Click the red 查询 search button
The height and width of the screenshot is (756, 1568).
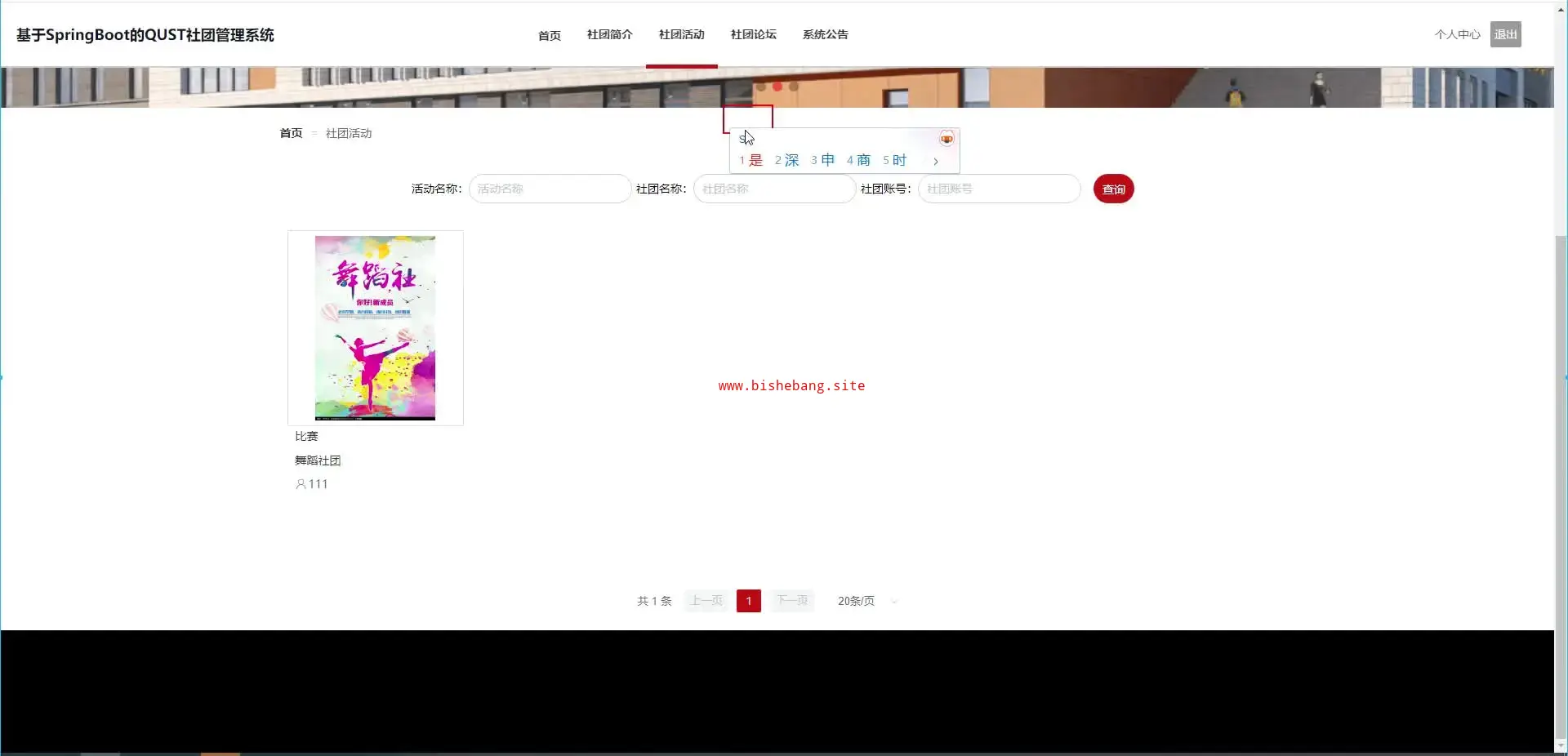[x=1113, y=189]
